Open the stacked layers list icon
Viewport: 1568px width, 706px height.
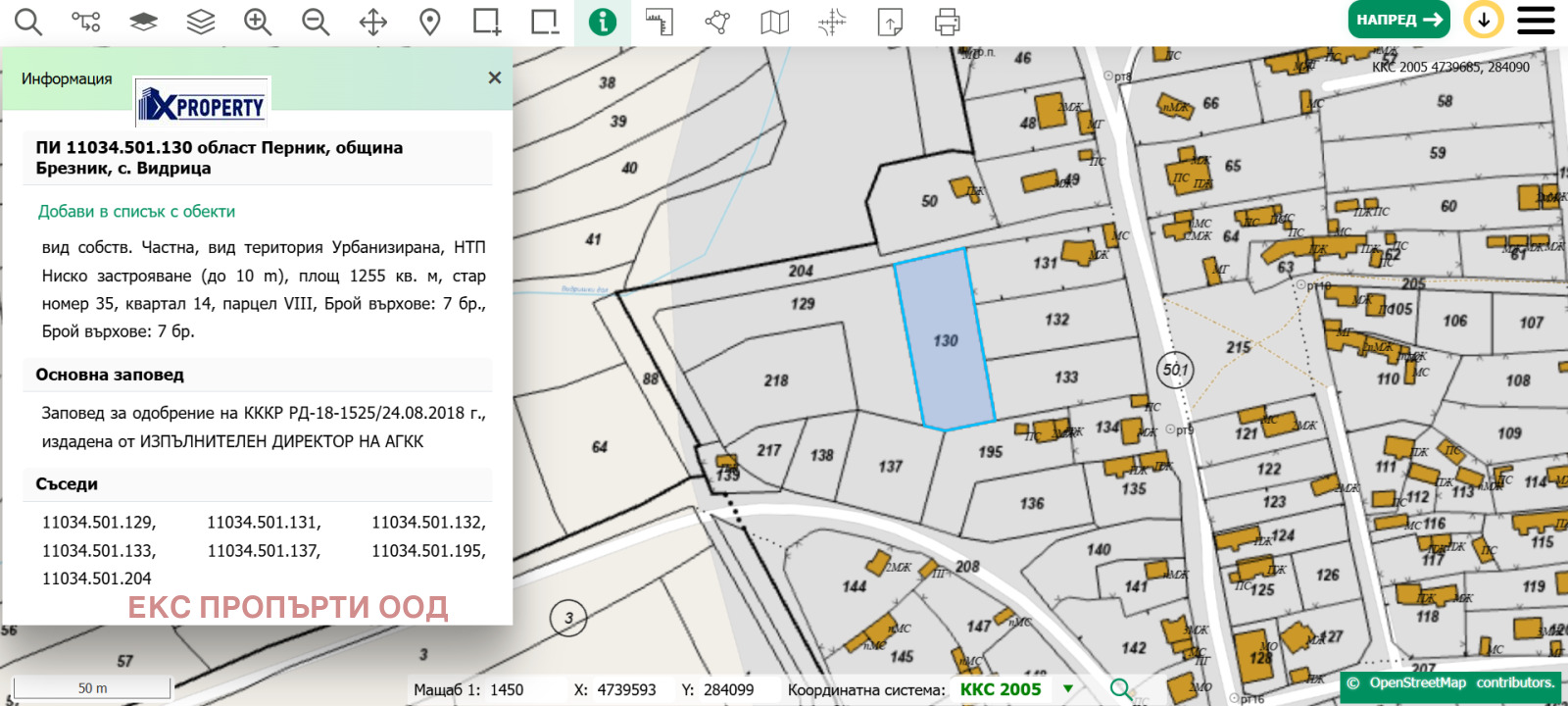pos(201,22)
